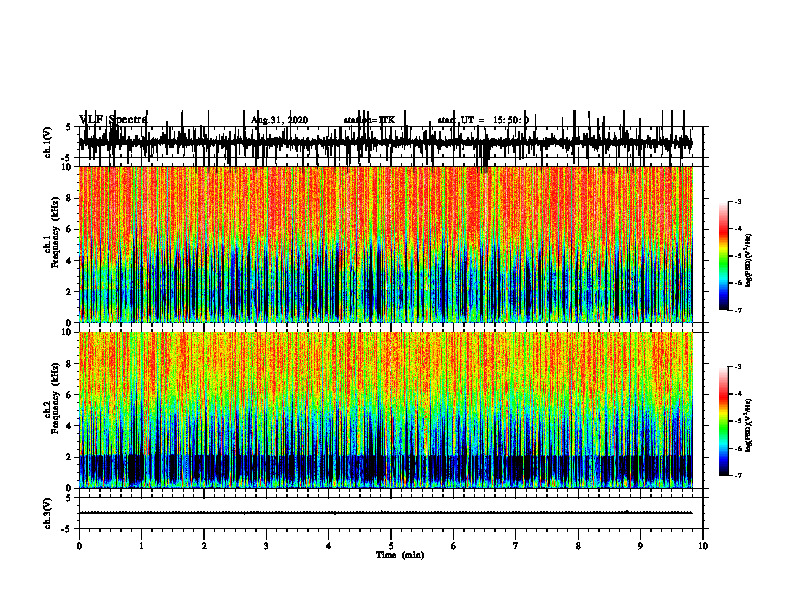Image resolution: width=792 pixels, height=612 pixels.
Task: Click the "start UT = 15:50:0" header text
Action: click(483, 120)
